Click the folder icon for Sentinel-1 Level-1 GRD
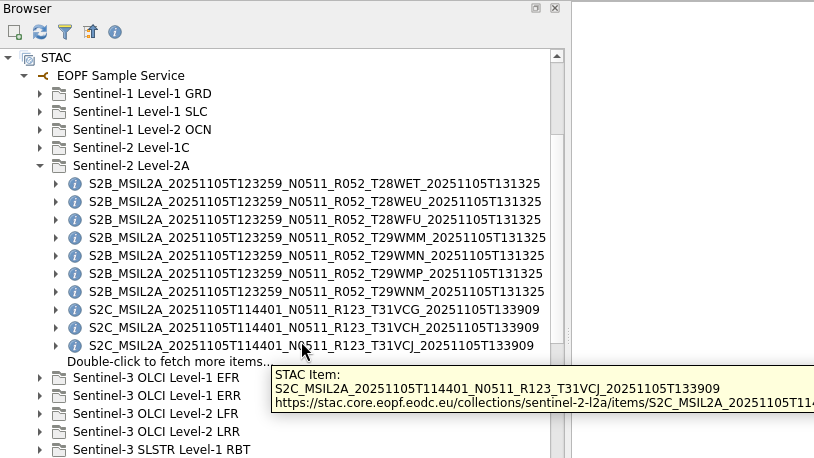 tap(59, 94)
